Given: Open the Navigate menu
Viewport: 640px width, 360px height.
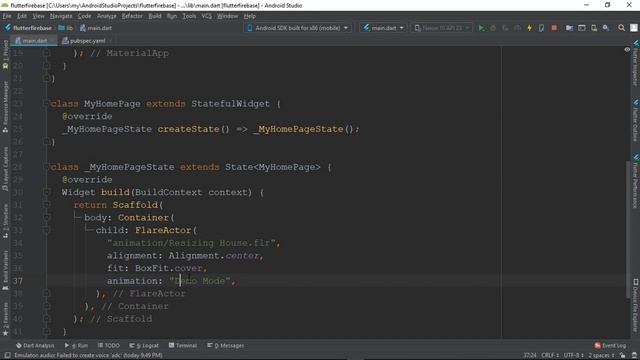Looking at the screenshot, I should 61,16.
